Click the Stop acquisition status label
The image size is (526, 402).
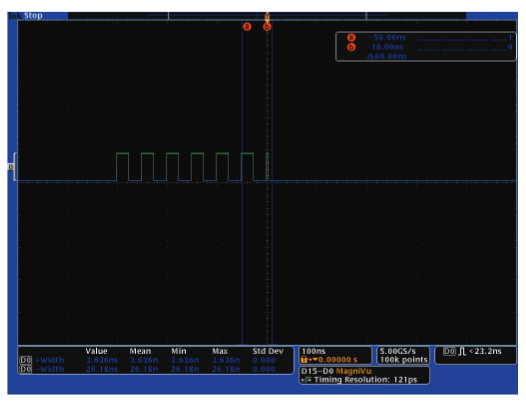(33, 16)
